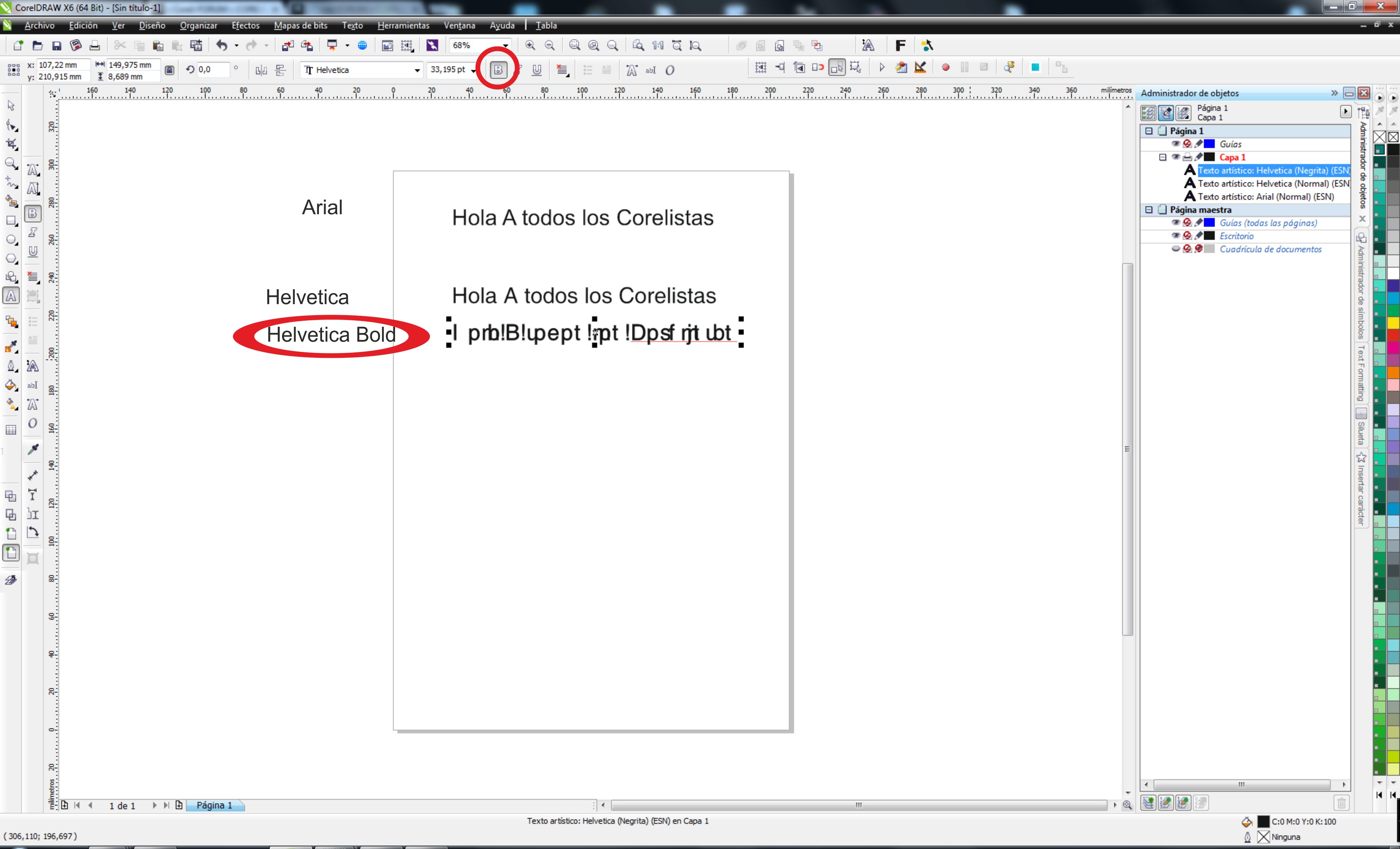Click the Import icon
This screenshot has width=1400, height=849.
288,45
